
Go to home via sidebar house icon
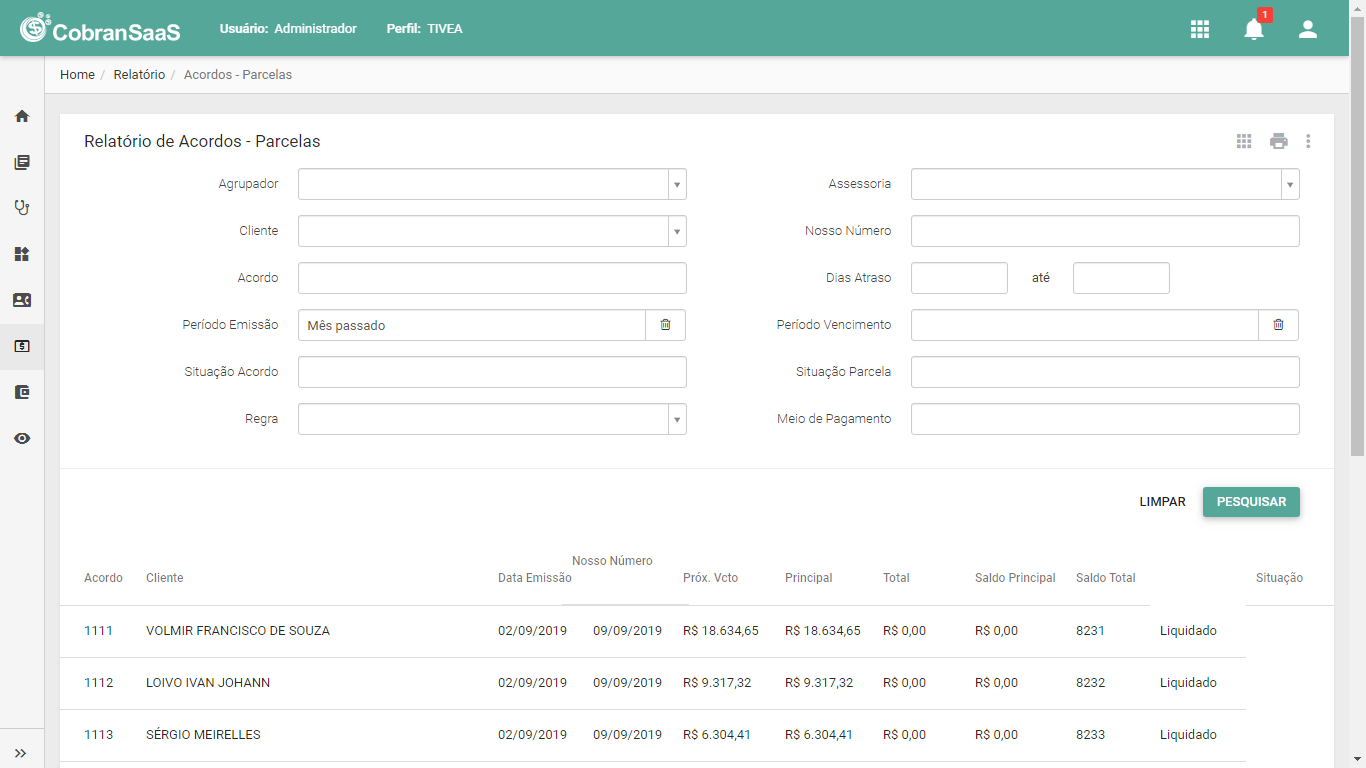pyautogui.click(x=22, y=116)
